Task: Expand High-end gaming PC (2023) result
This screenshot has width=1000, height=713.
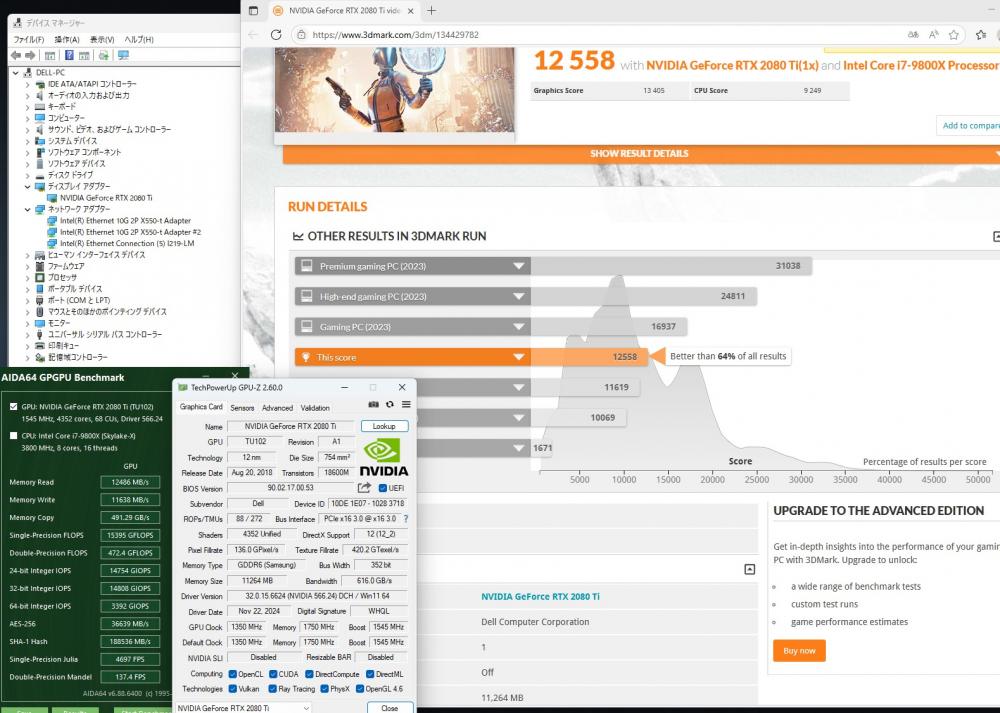Action: click(519, 297)
